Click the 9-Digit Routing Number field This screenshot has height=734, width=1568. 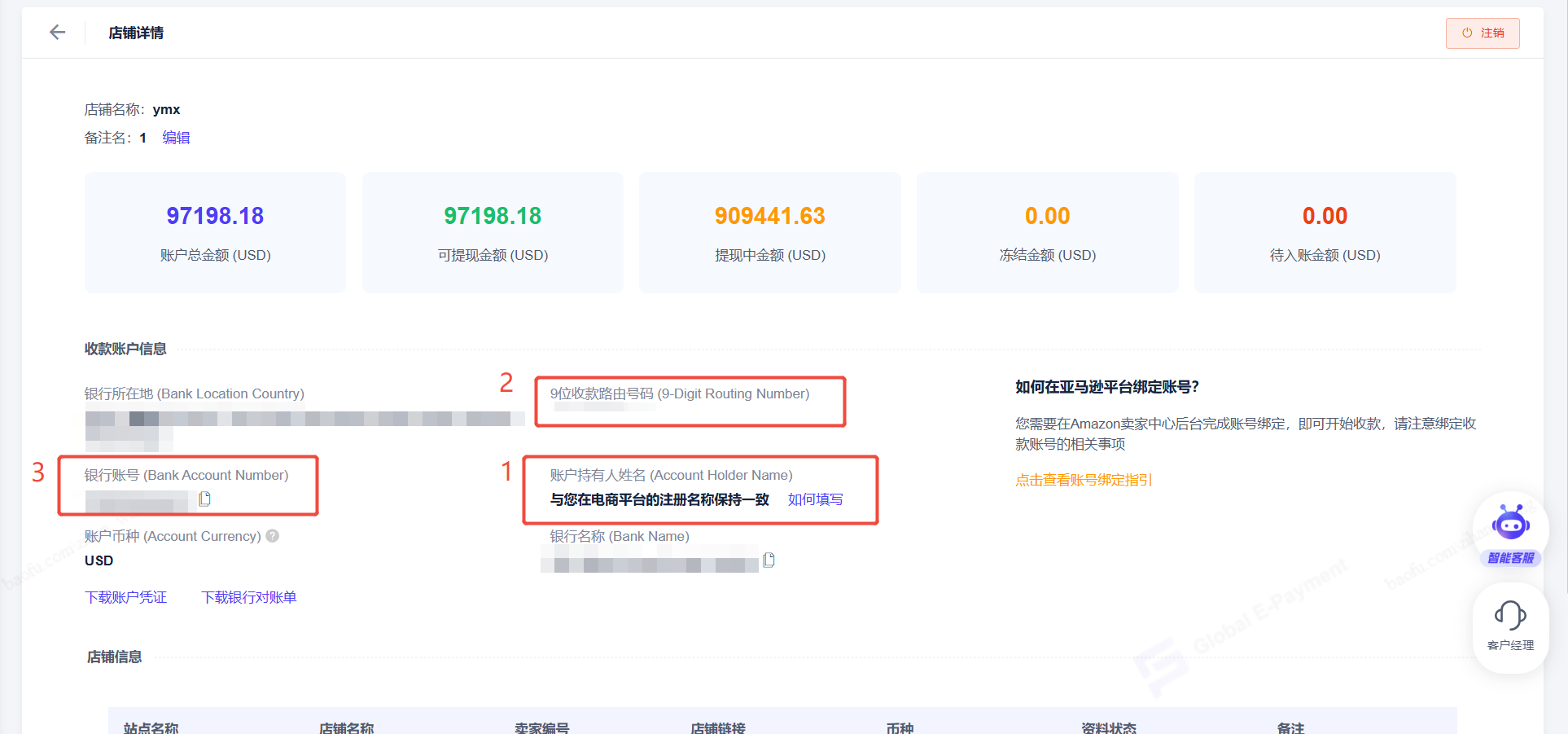point(689,401)
